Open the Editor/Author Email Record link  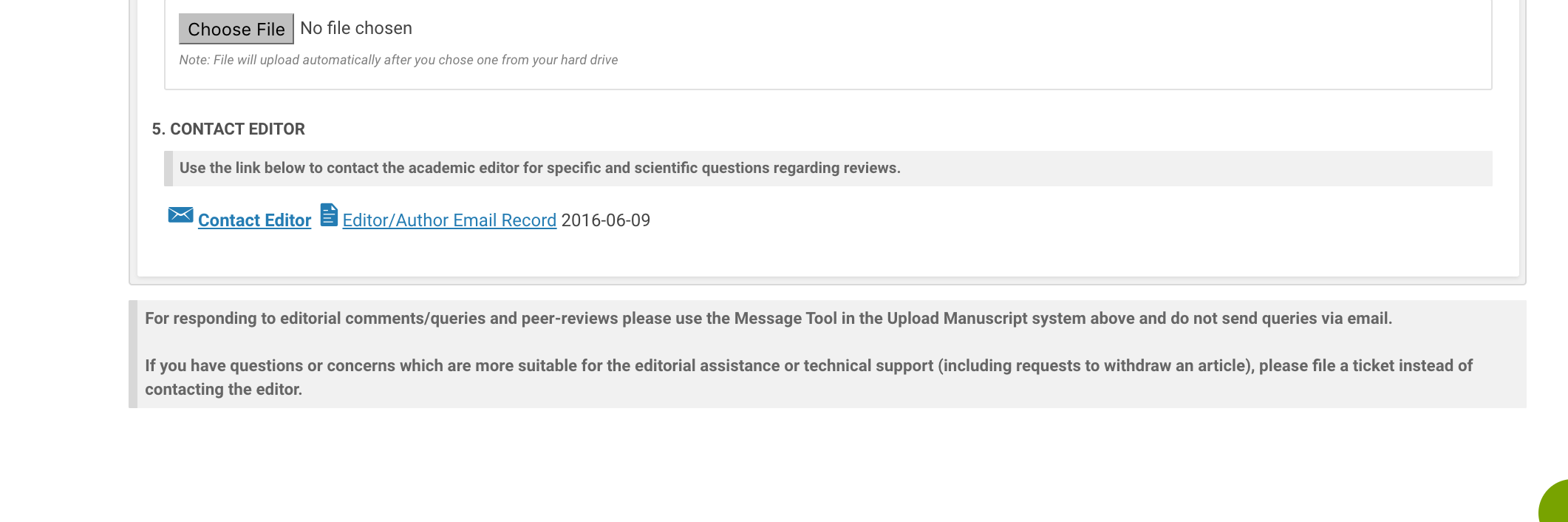click(x=449, y=220)
